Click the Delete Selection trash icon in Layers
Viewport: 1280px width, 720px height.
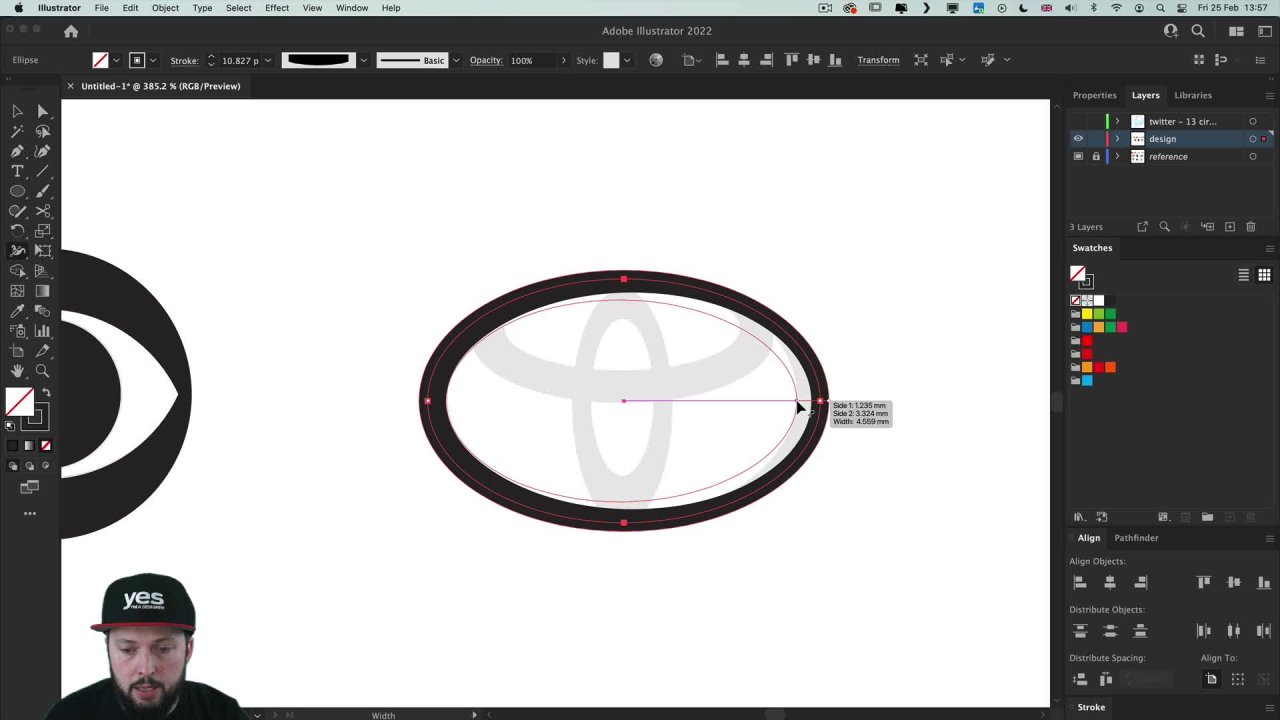(x=1251, y=227)
